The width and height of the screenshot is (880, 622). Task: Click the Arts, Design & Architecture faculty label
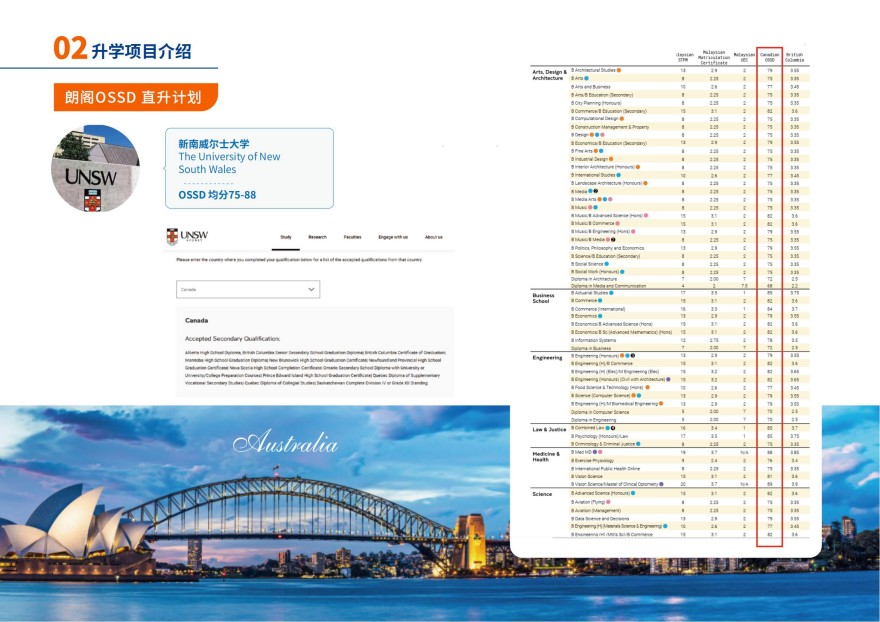tap(549, 75)
